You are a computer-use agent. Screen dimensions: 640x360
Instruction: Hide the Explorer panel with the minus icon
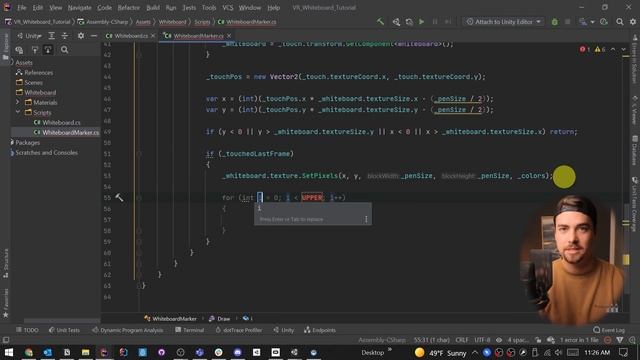coord(94,36)
